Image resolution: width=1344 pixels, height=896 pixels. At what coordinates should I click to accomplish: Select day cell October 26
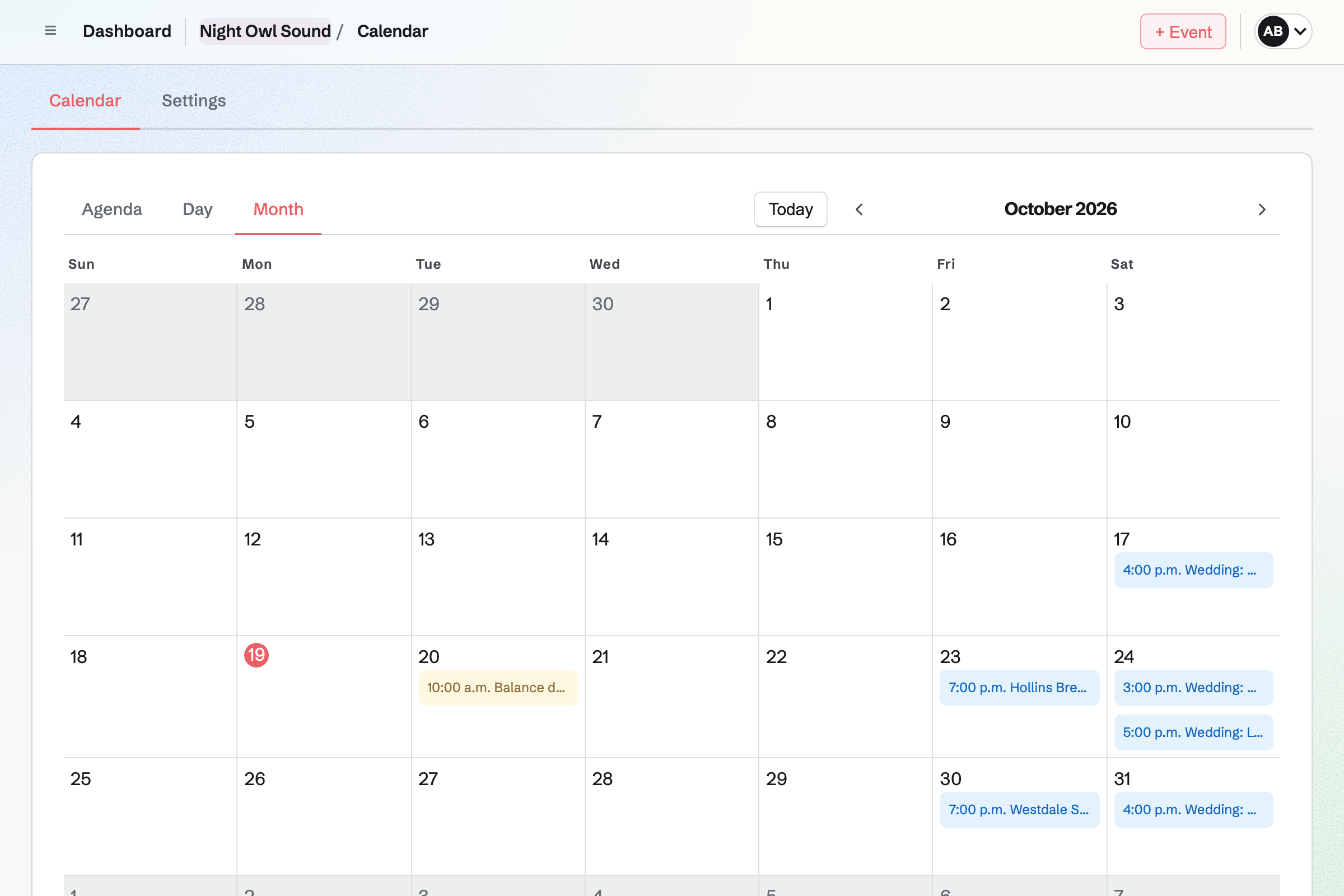click(x=324, y=816)
